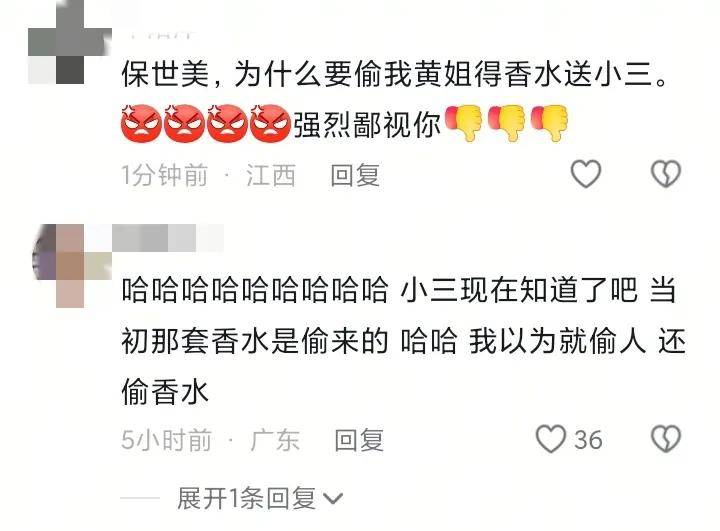Image resolution: width=720 pixels, height=531 pixels.
Task: Click 回复 under the 保世美 comment
Action: tap(355, 175)
